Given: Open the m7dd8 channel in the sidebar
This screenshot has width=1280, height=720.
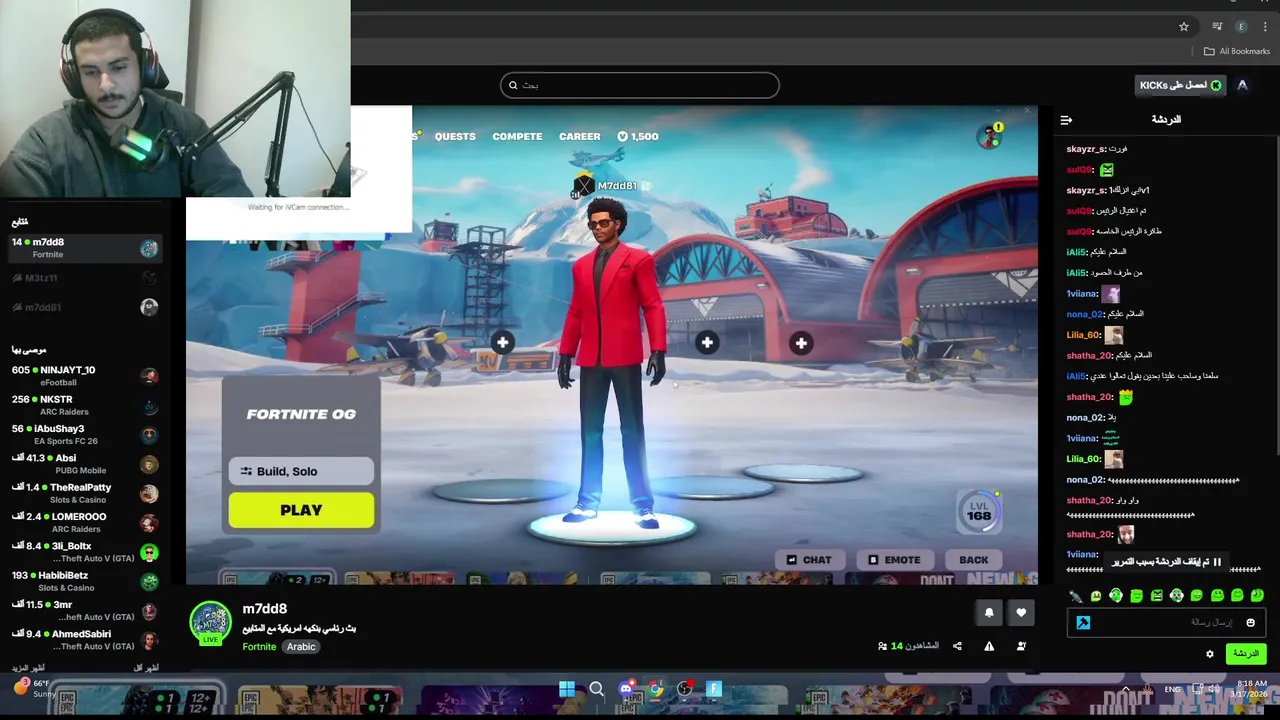Looking at the screenshot, I should 85,248.
